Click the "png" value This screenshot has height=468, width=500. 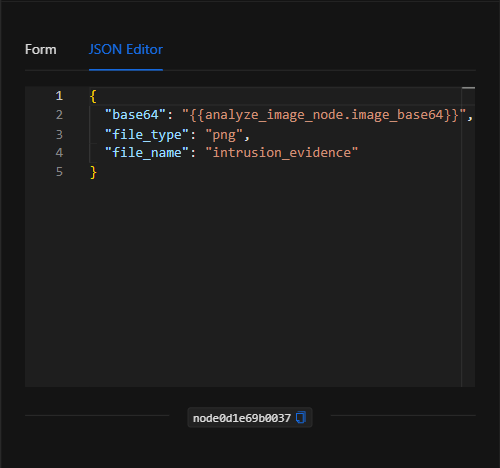coord(224,135)
